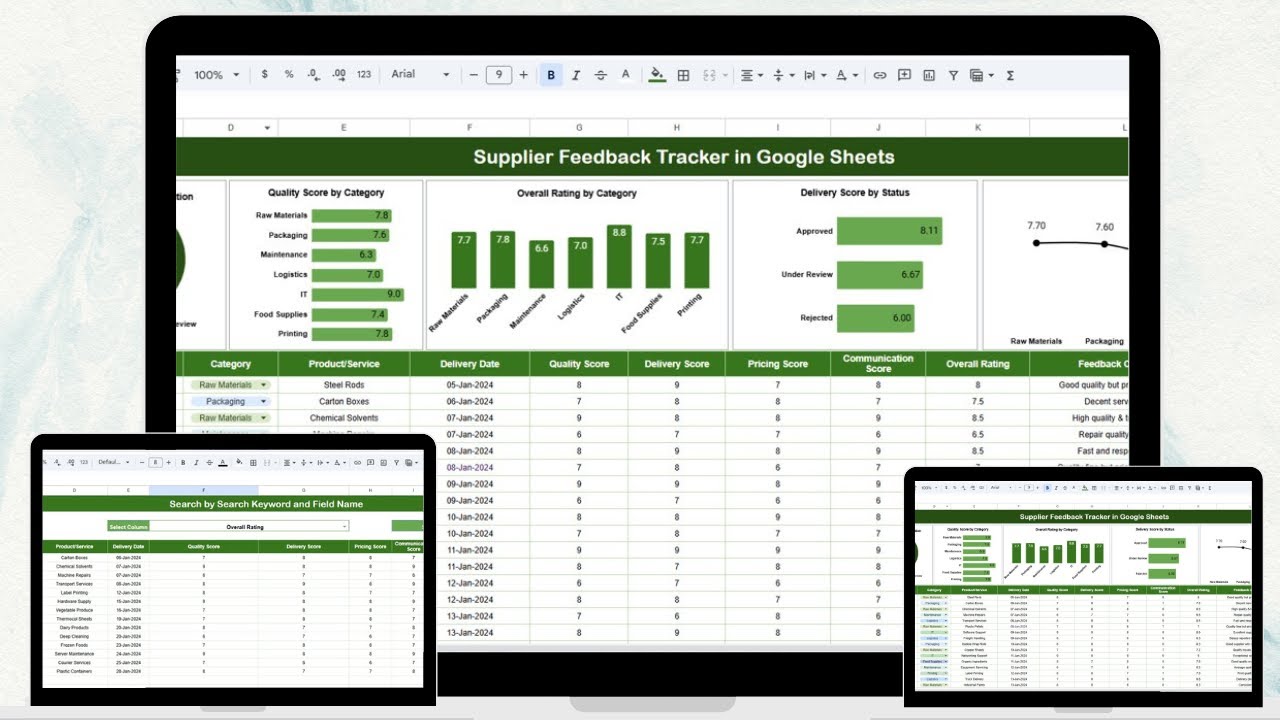Click the Quality Score by Category chart
The height and width of the screenshot is (720, 1280).
coord(325,264)
